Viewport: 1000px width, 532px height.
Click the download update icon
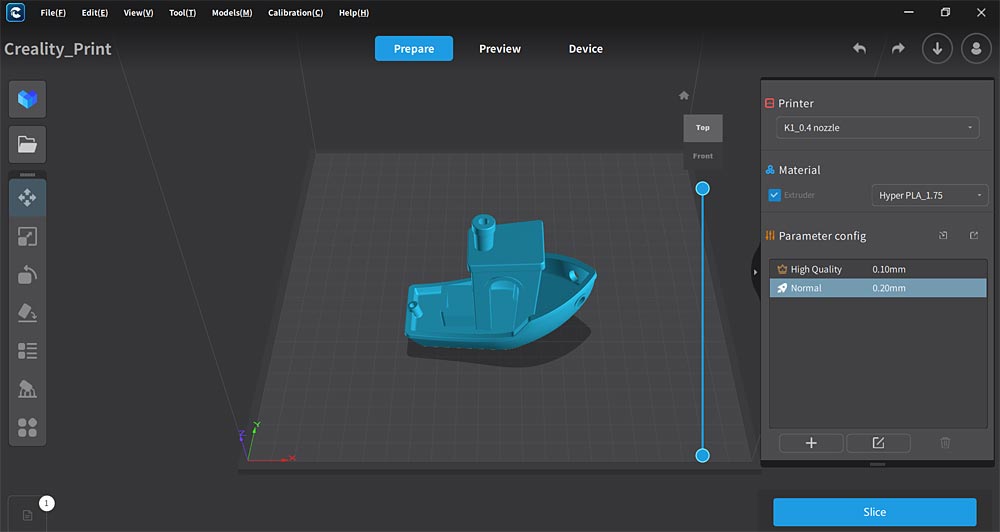click(938, 48)
